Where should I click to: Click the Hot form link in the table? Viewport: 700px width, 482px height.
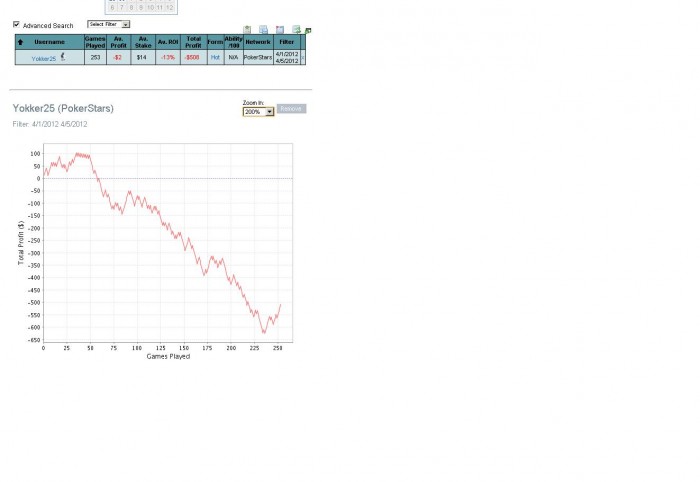(x=215, y=57)
